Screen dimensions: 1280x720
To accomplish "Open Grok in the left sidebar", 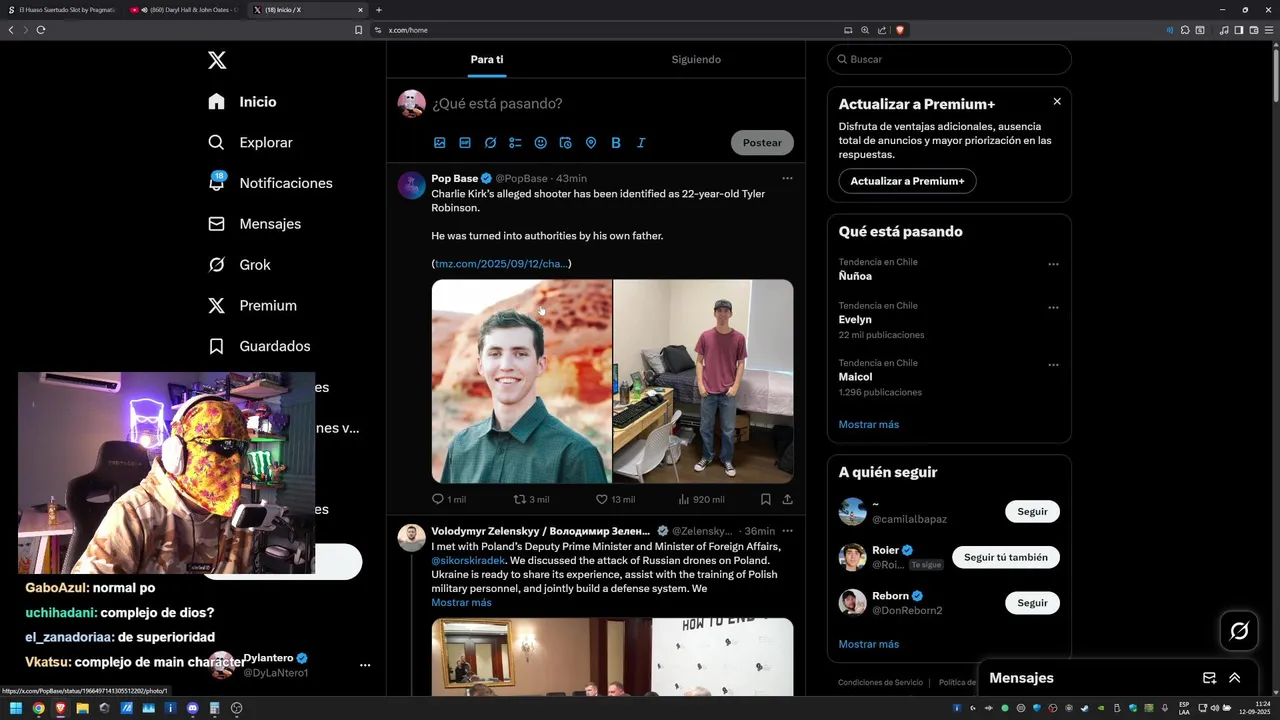I will point(240,265).
